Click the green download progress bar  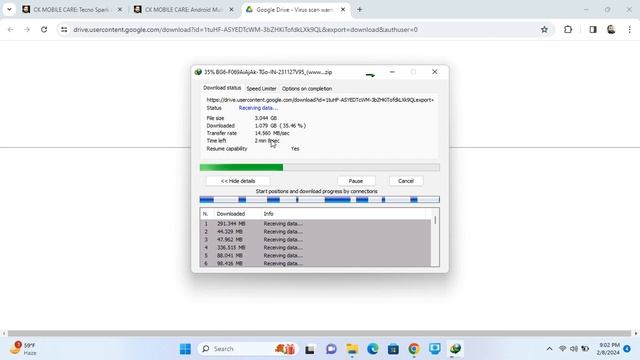pos(320,167)
